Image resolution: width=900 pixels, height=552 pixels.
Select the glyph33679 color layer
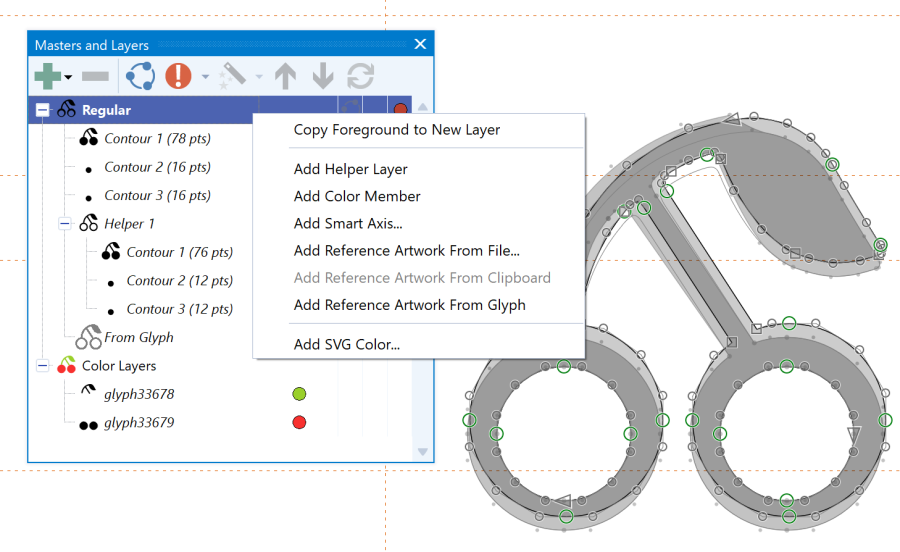(139, 423)
